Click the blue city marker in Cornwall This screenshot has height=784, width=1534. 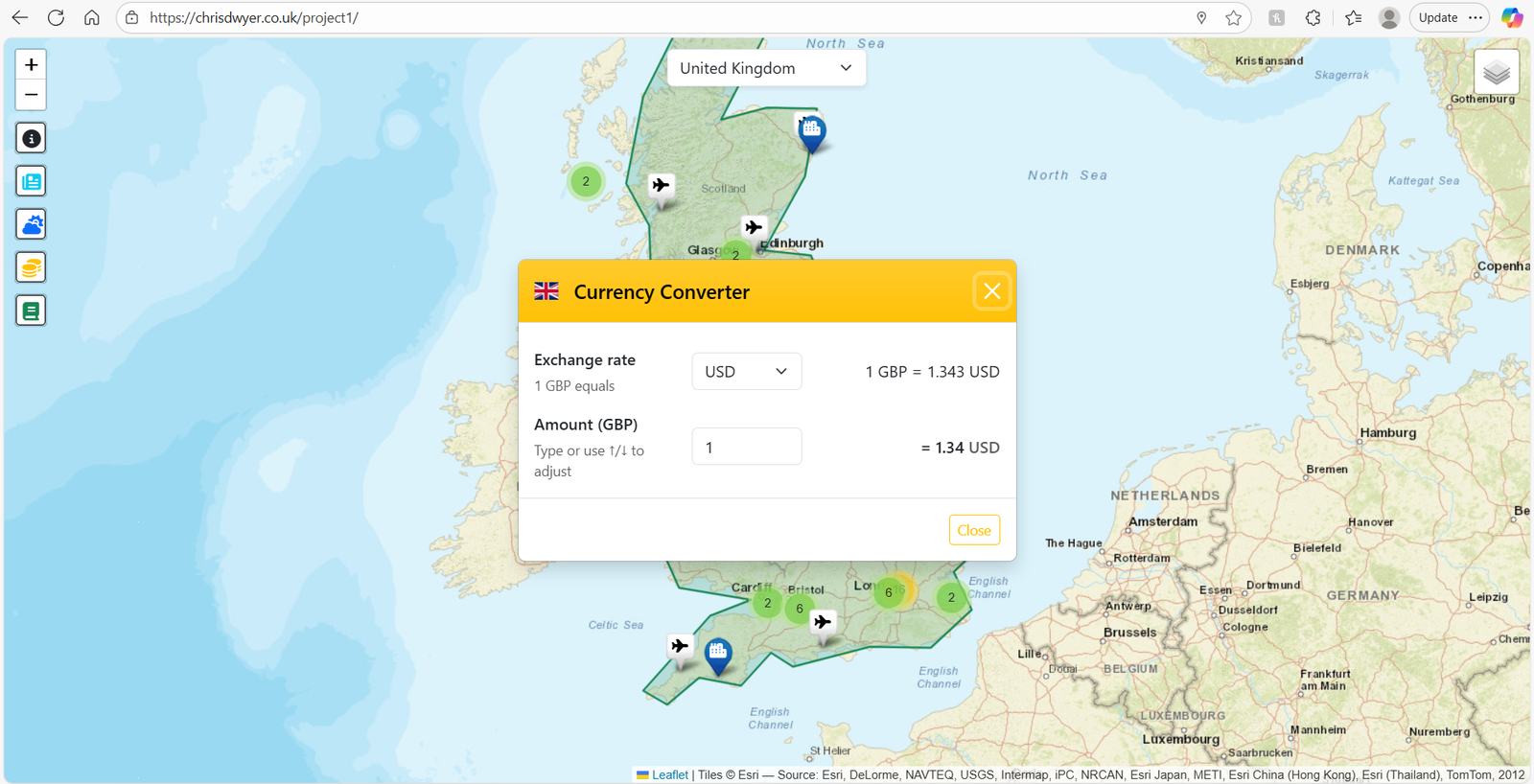[x=718, y=653]
